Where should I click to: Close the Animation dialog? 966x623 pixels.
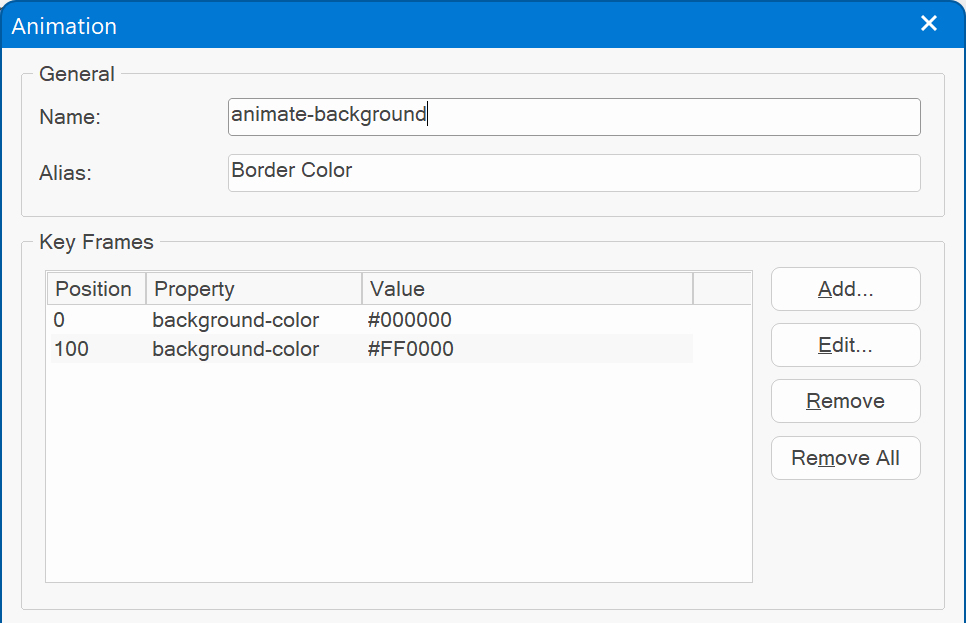[x=929, y=24]
